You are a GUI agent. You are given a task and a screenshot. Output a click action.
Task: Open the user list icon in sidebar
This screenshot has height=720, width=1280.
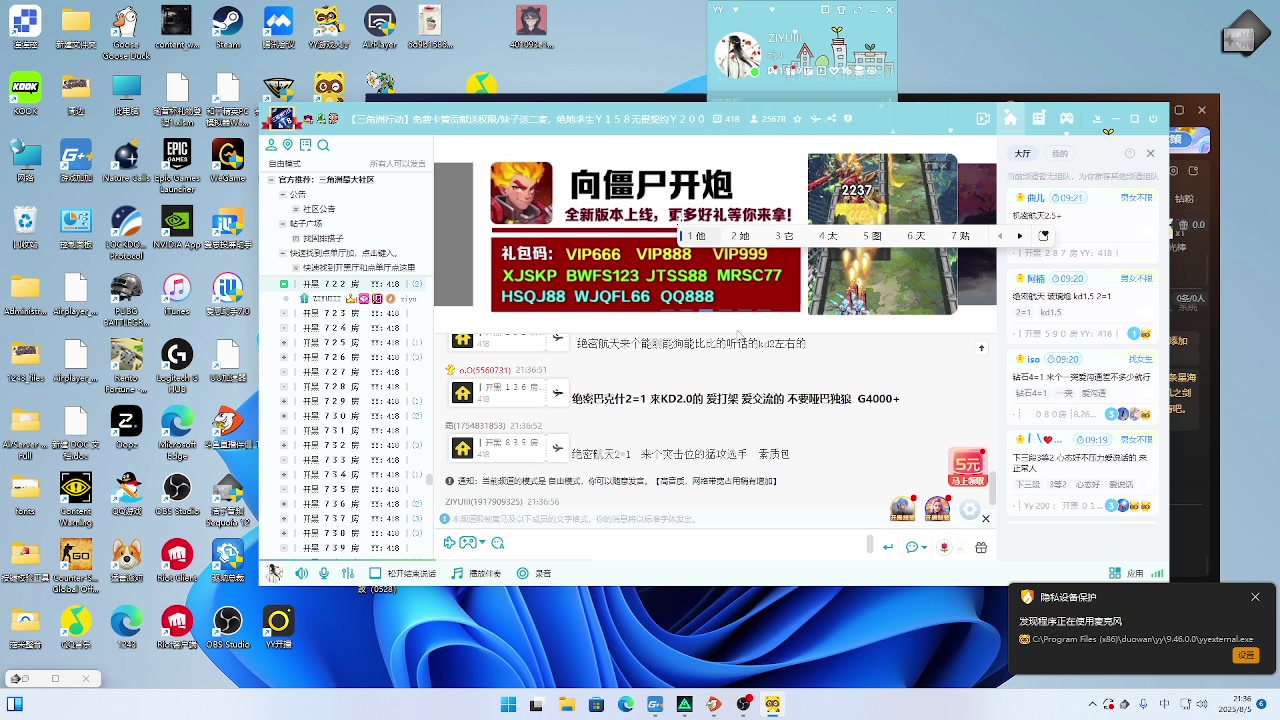pyautogui.click(x=271, y=145)
